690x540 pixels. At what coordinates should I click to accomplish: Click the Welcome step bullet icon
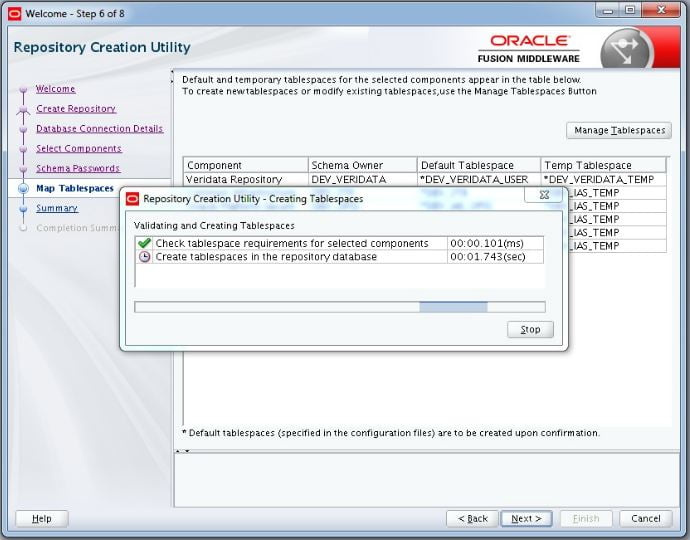pyautogui.click(x=23, y=89)
